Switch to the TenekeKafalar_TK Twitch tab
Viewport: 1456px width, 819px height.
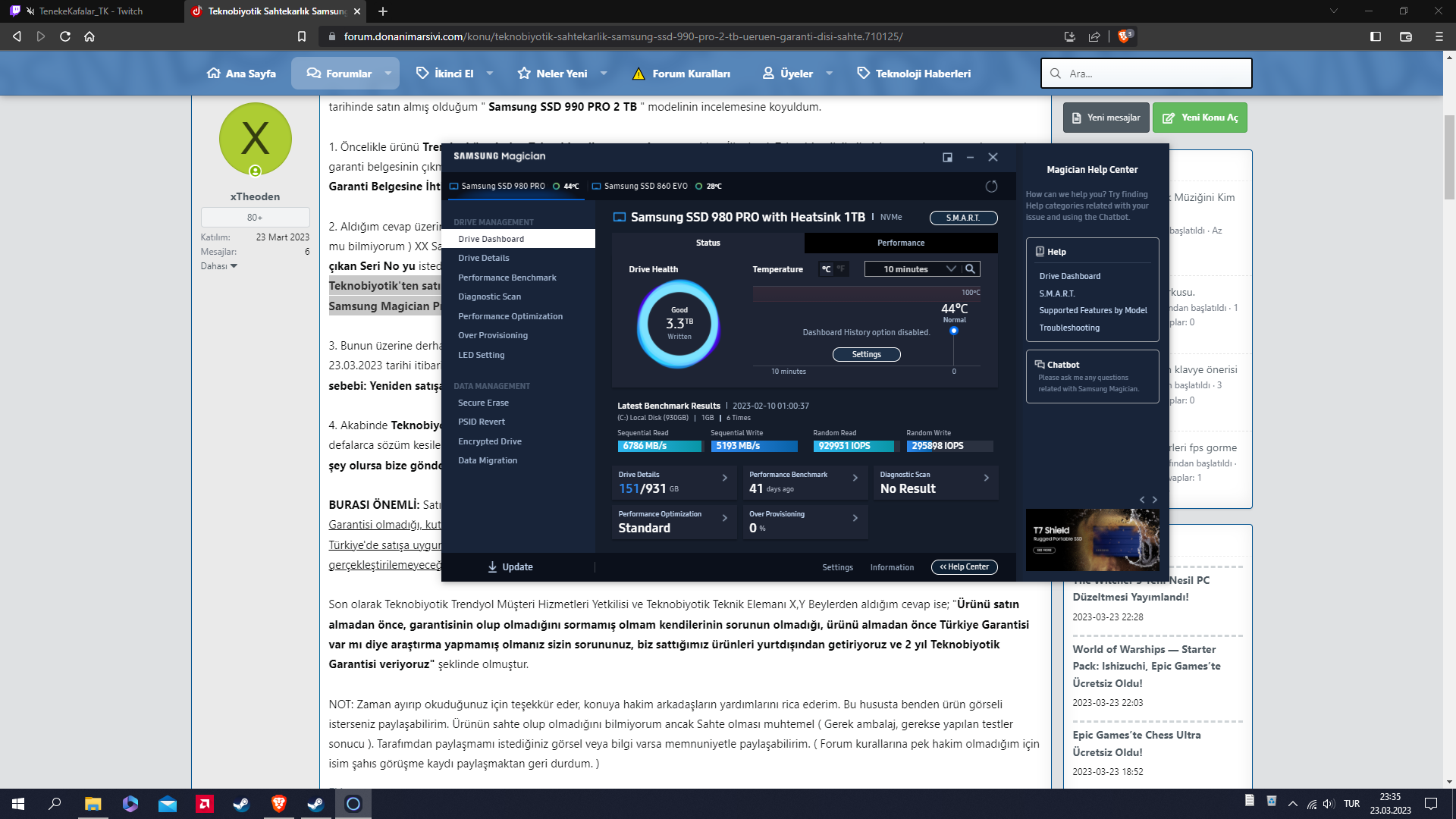pos(91,11)
